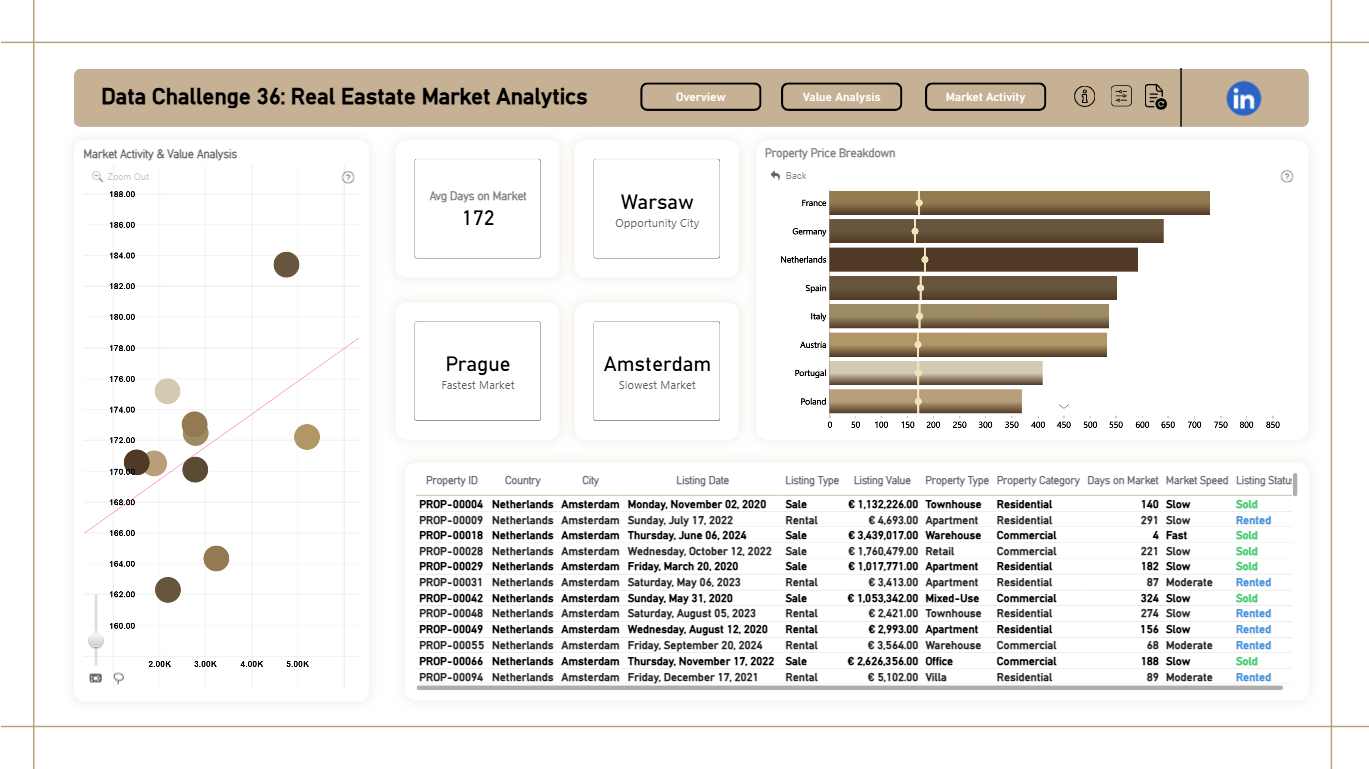Screen dimensions: 1369x769
Task: Sort table by Days on Market column header
Action: [x=1123, y=481]
